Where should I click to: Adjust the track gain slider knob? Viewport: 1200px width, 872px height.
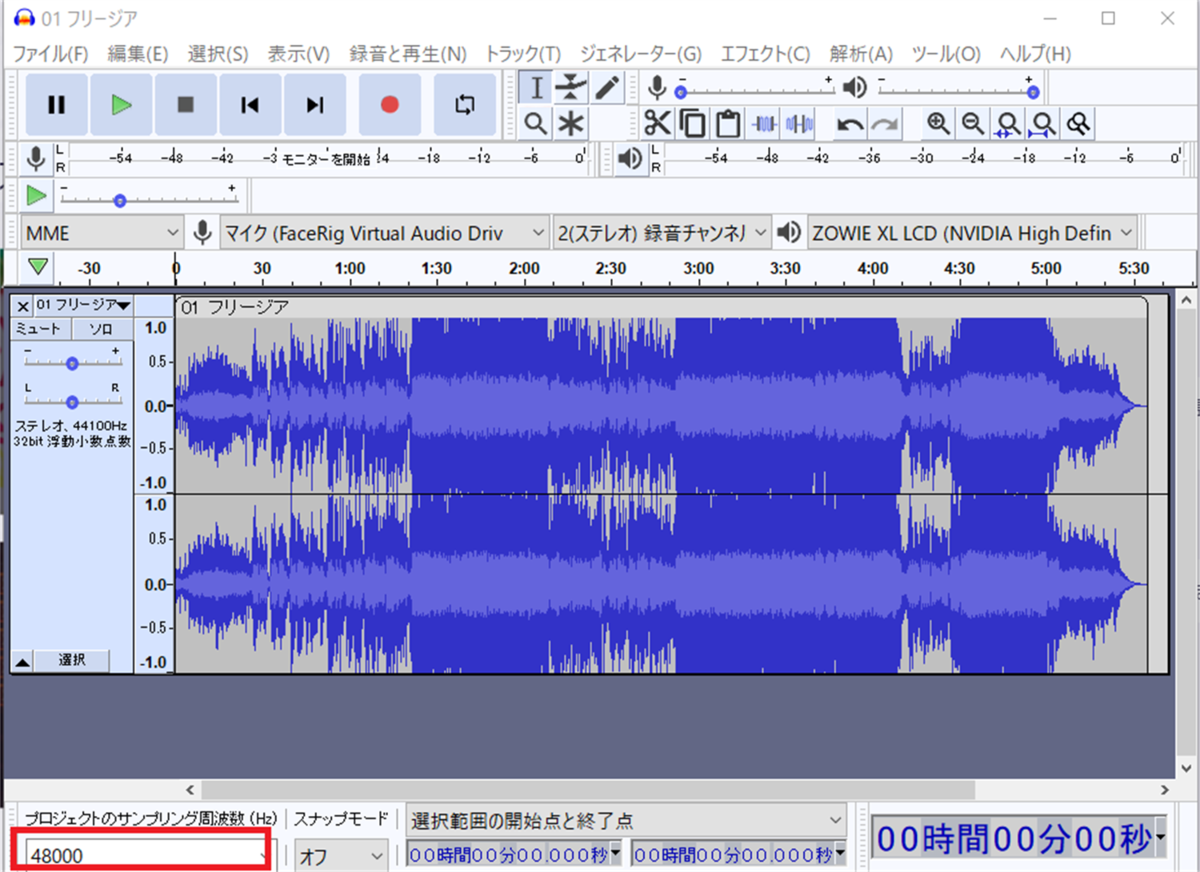pos(72,364)
